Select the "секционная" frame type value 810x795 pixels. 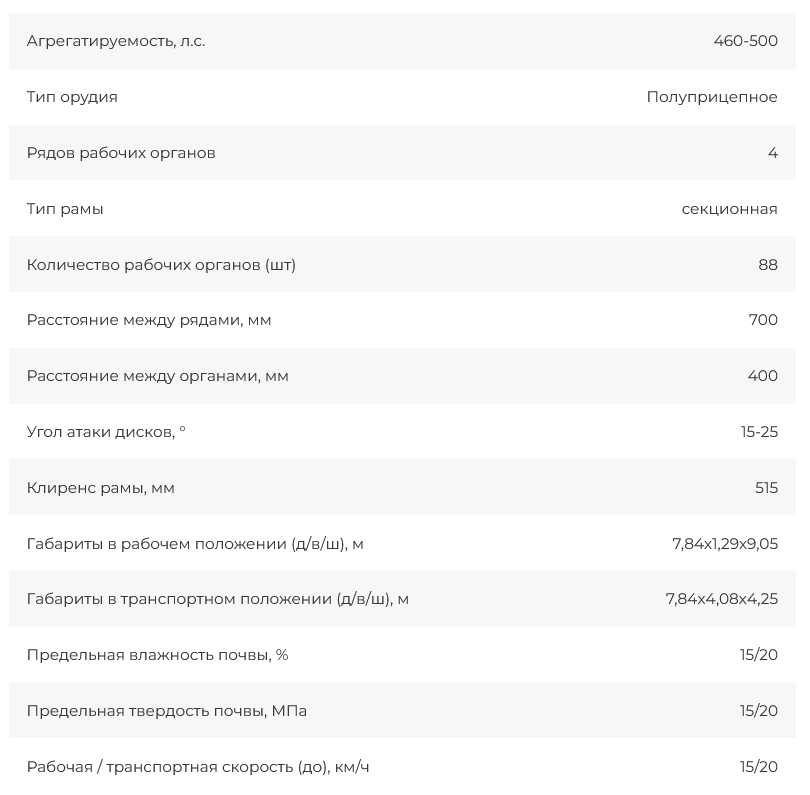729,209
